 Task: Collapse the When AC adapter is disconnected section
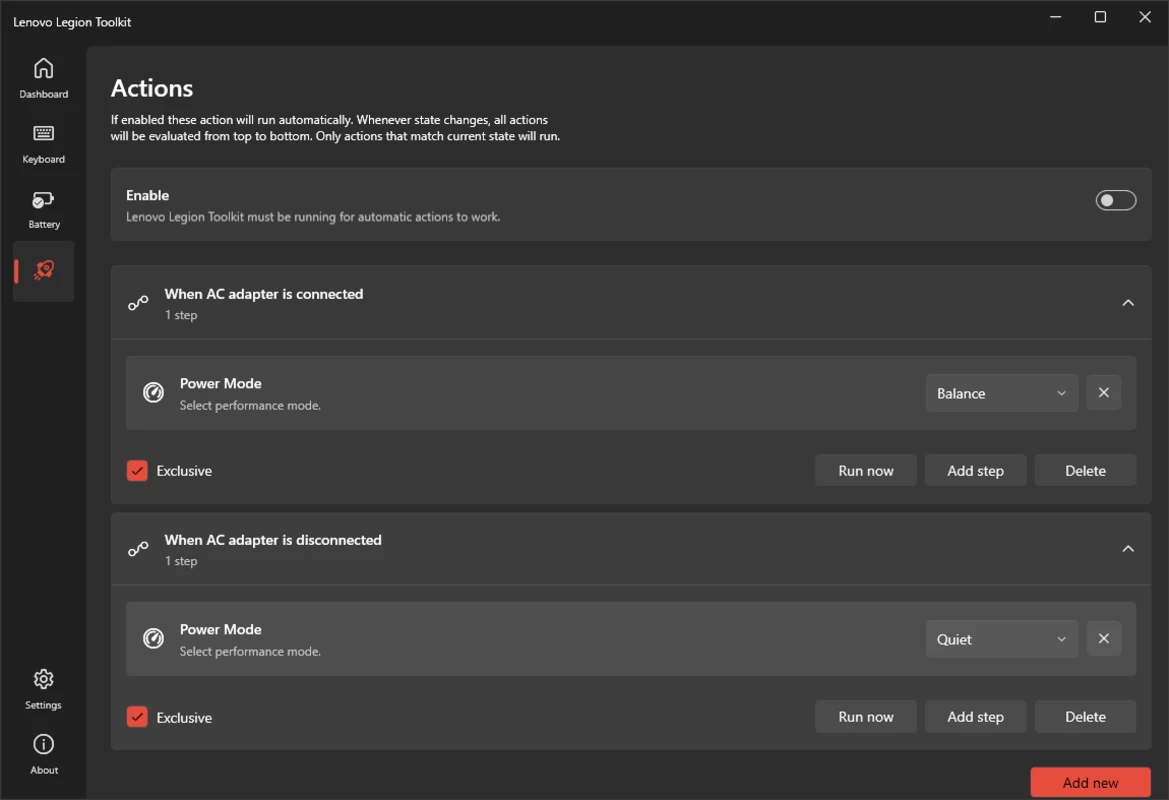(x=1128, y=549)
